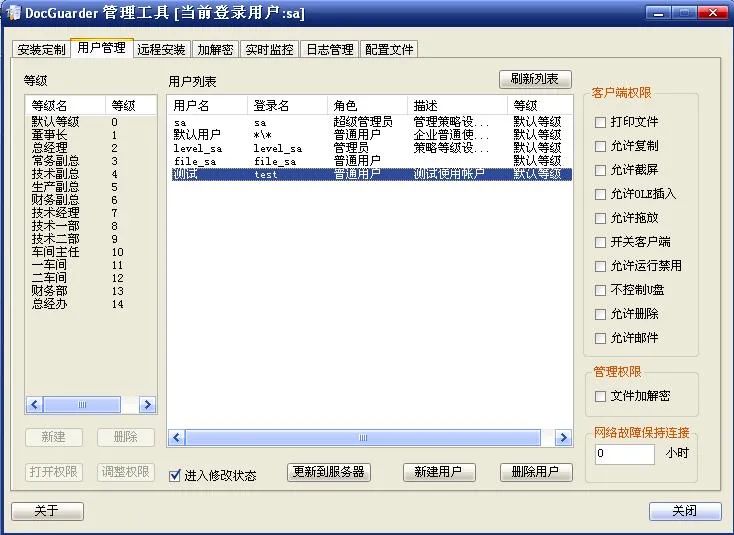Select the 默认用户 user row

370,135
